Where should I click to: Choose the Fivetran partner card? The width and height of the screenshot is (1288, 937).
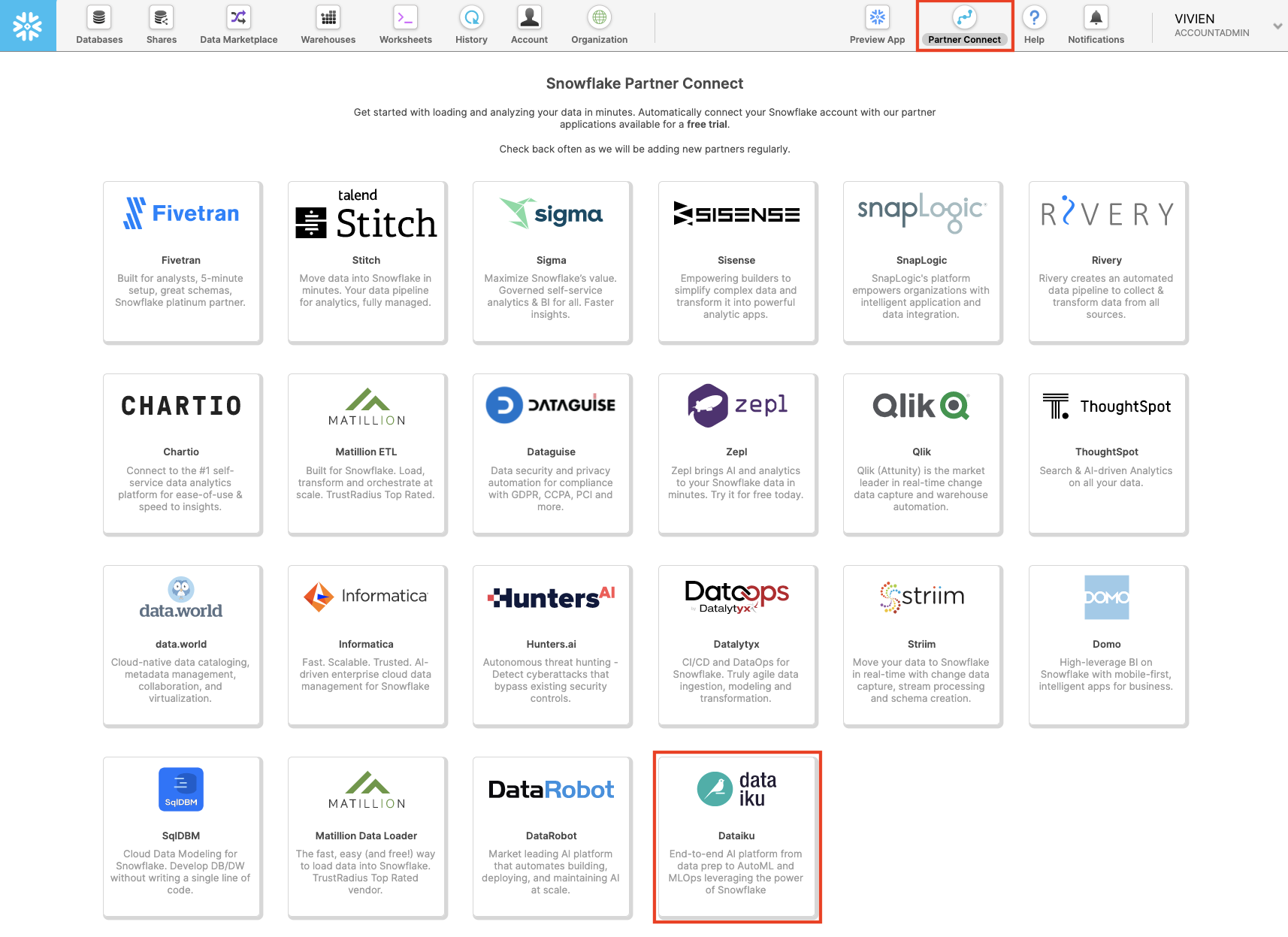click(182, 261)
